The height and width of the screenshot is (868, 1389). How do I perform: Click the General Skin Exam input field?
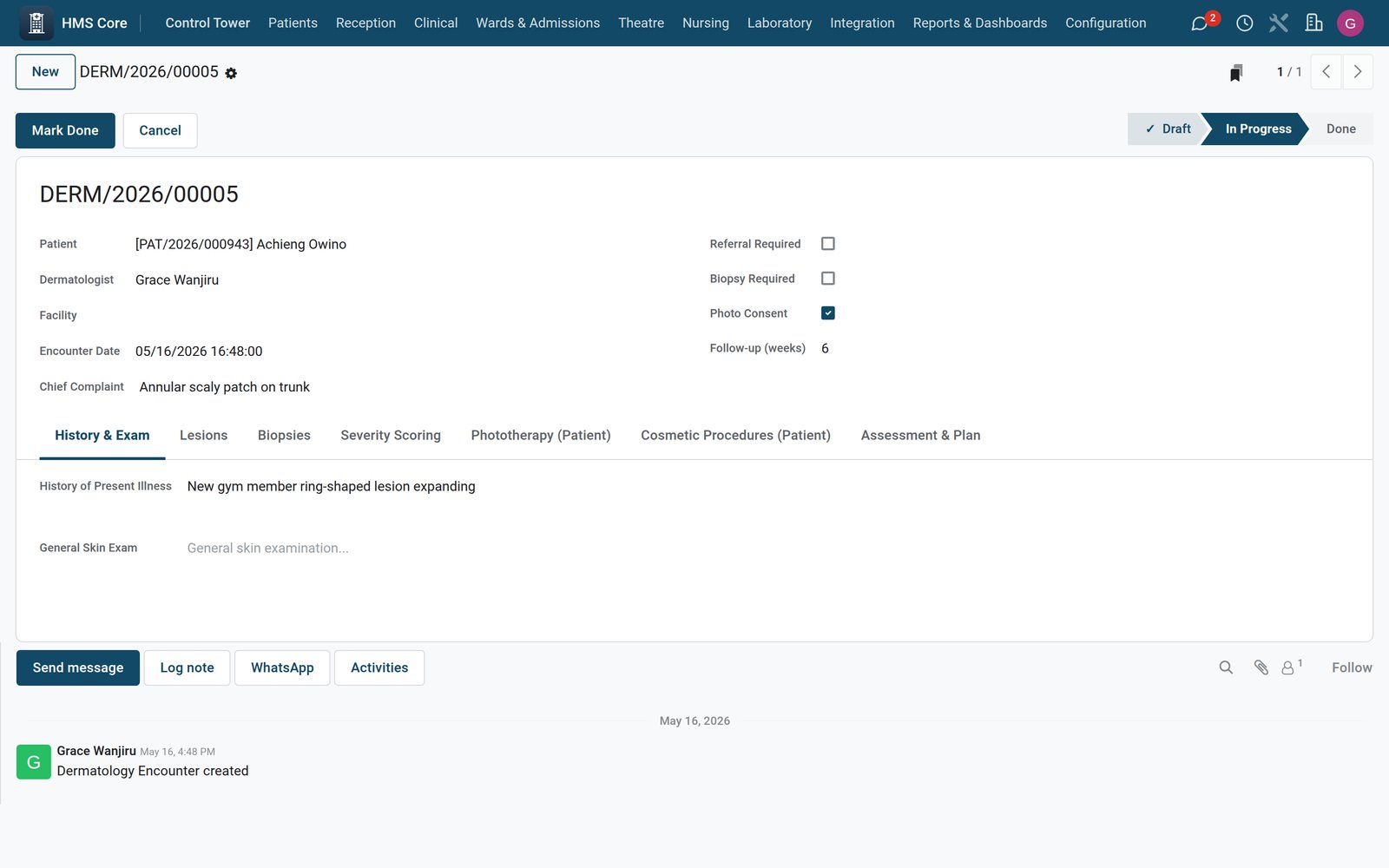click(768, 561)
